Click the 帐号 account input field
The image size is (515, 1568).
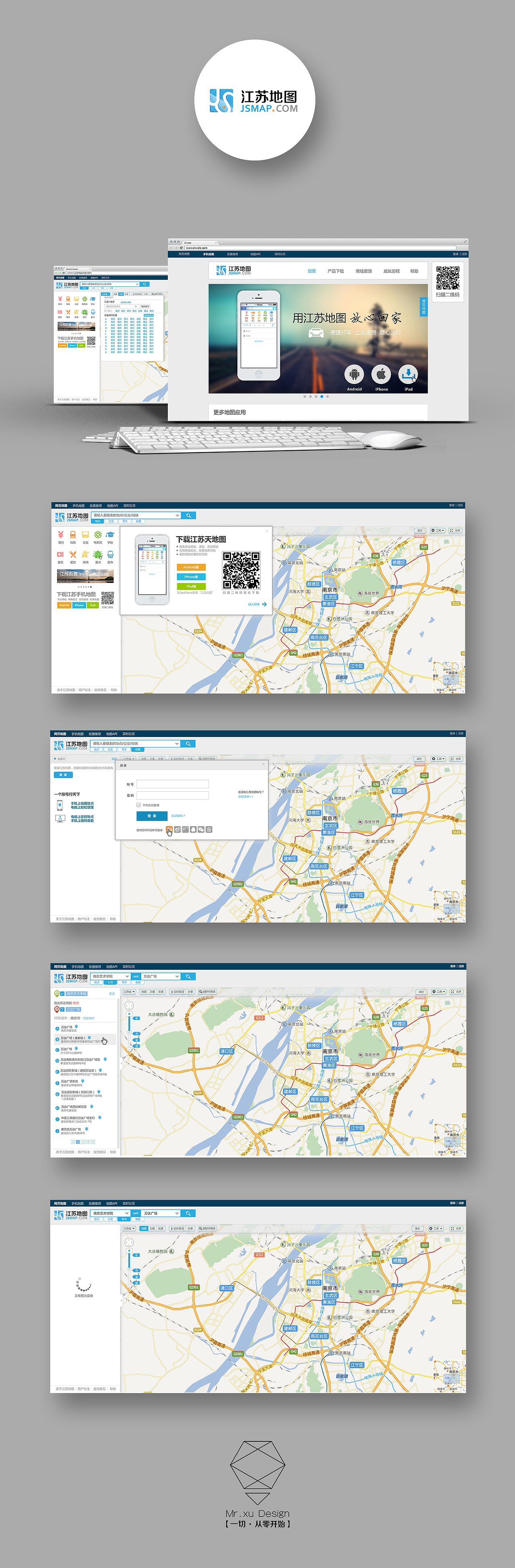[x=173, y=784]
